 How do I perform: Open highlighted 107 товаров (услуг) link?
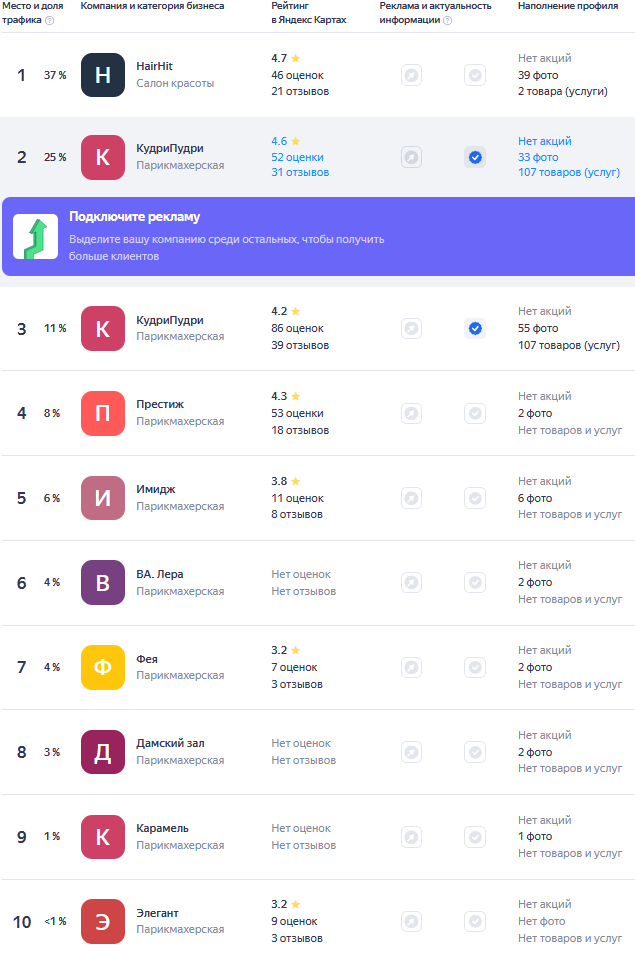tap(569, 173)
